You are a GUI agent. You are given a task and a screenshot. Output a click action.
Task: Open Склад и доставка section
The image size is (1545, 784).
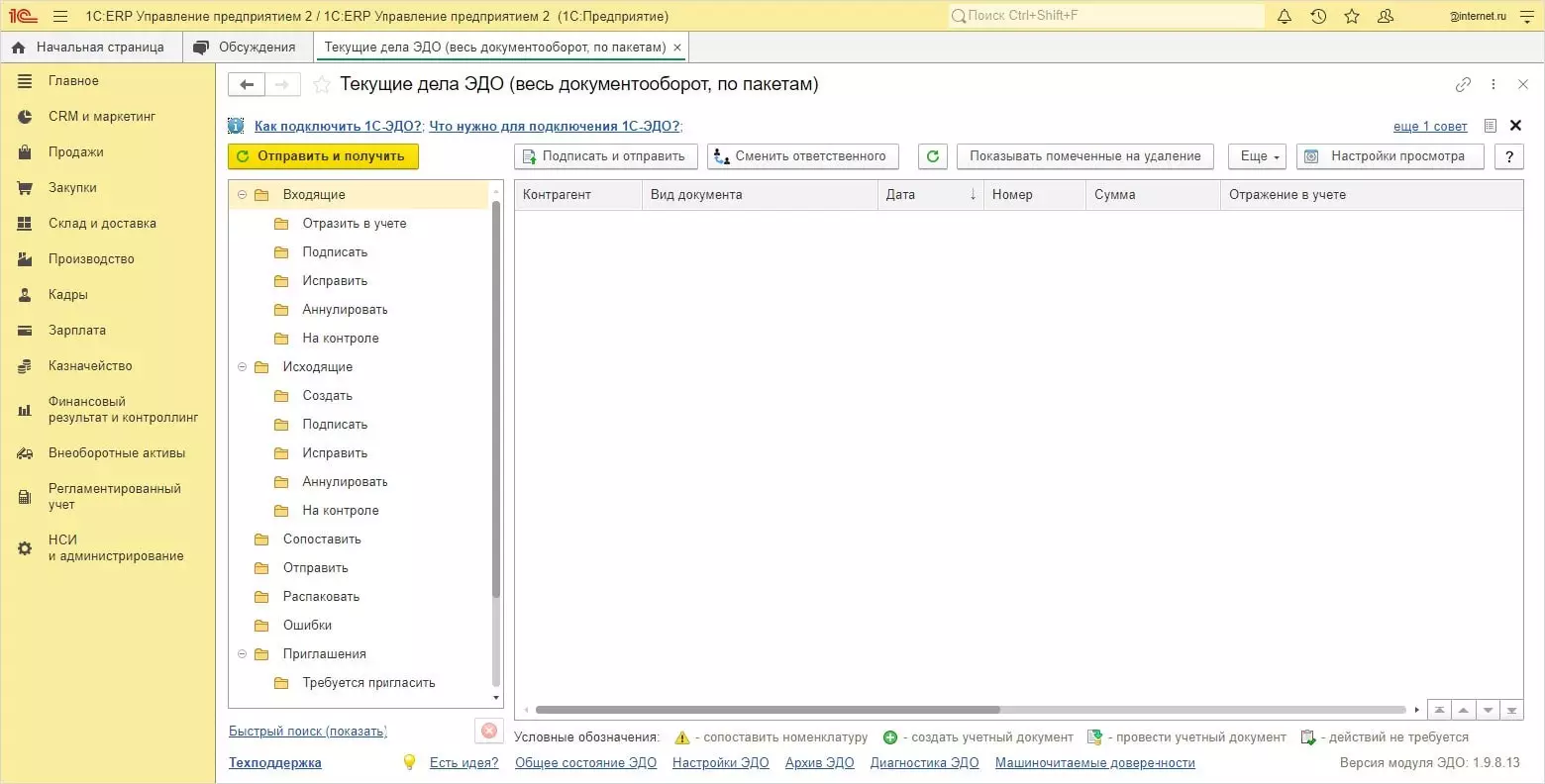(x=107, y=224)
